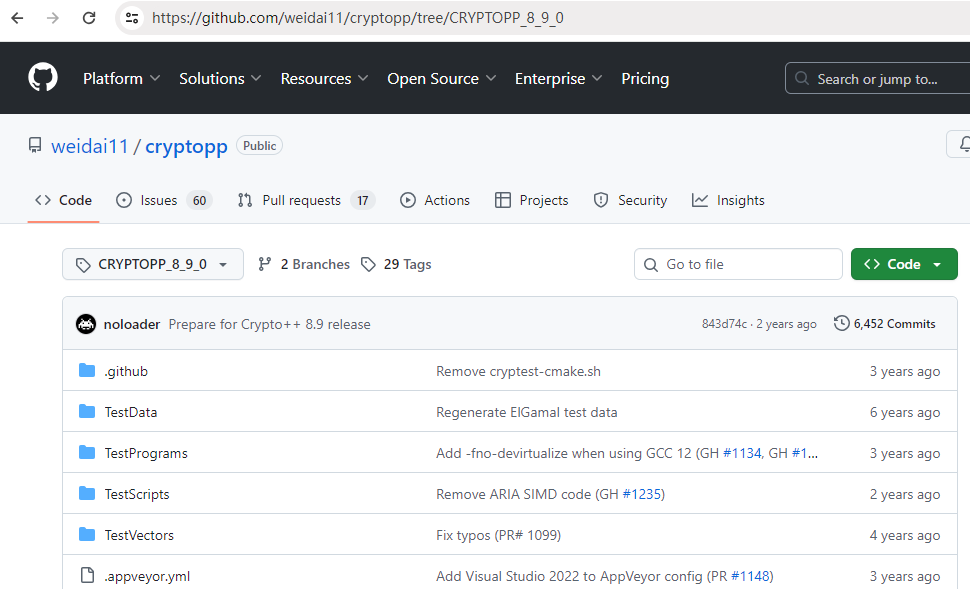This screenshot has height=589, width=970.
Task: Click the browser forward arrow
Action: [53, 18]
